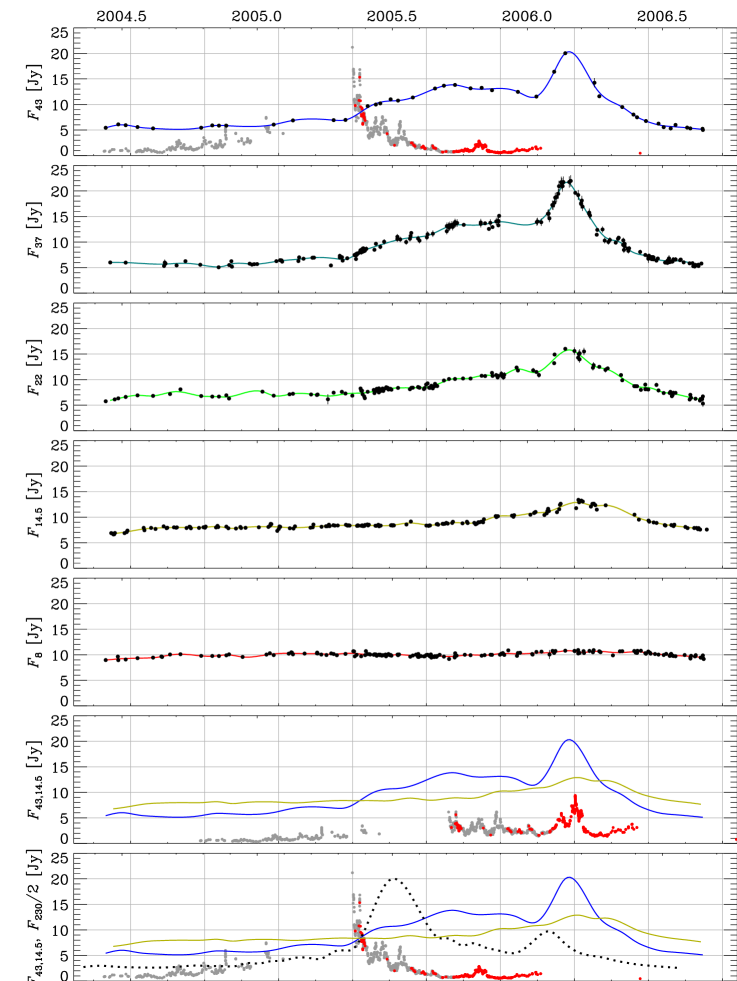737x981 pixels.
Task: Click the 2005.0 x-axis label
Action: tap(257, 16)
